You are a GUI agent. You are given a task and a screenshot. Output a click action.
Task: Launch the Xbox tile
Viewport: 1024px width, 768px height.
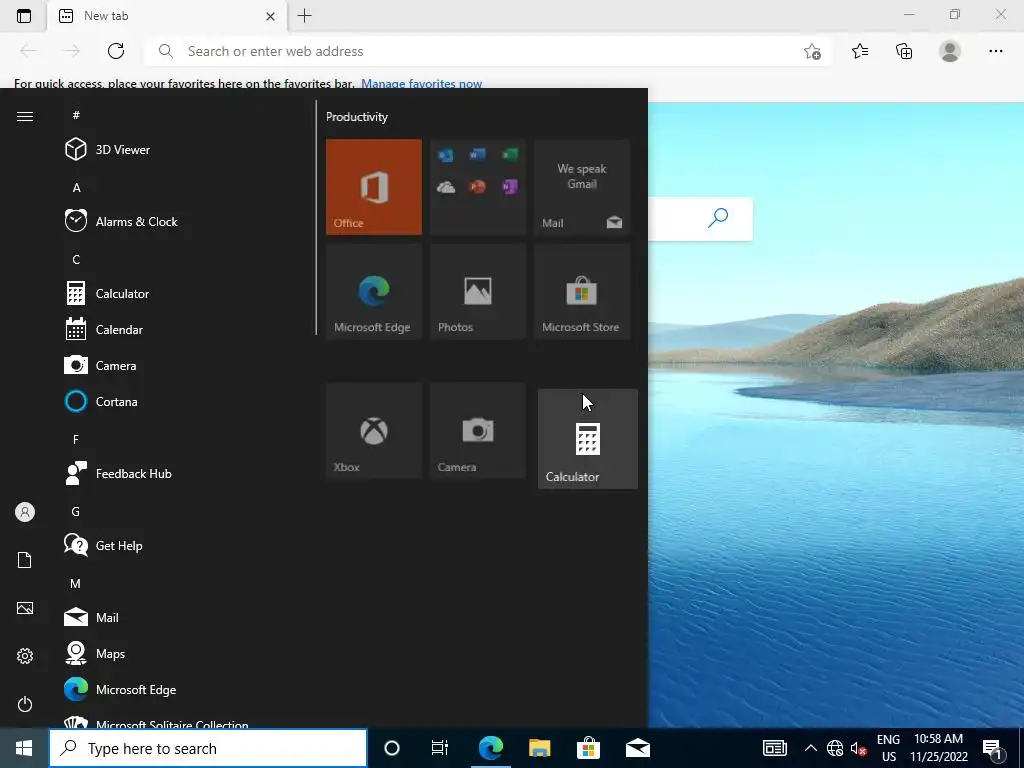click(x=374, y=431)
